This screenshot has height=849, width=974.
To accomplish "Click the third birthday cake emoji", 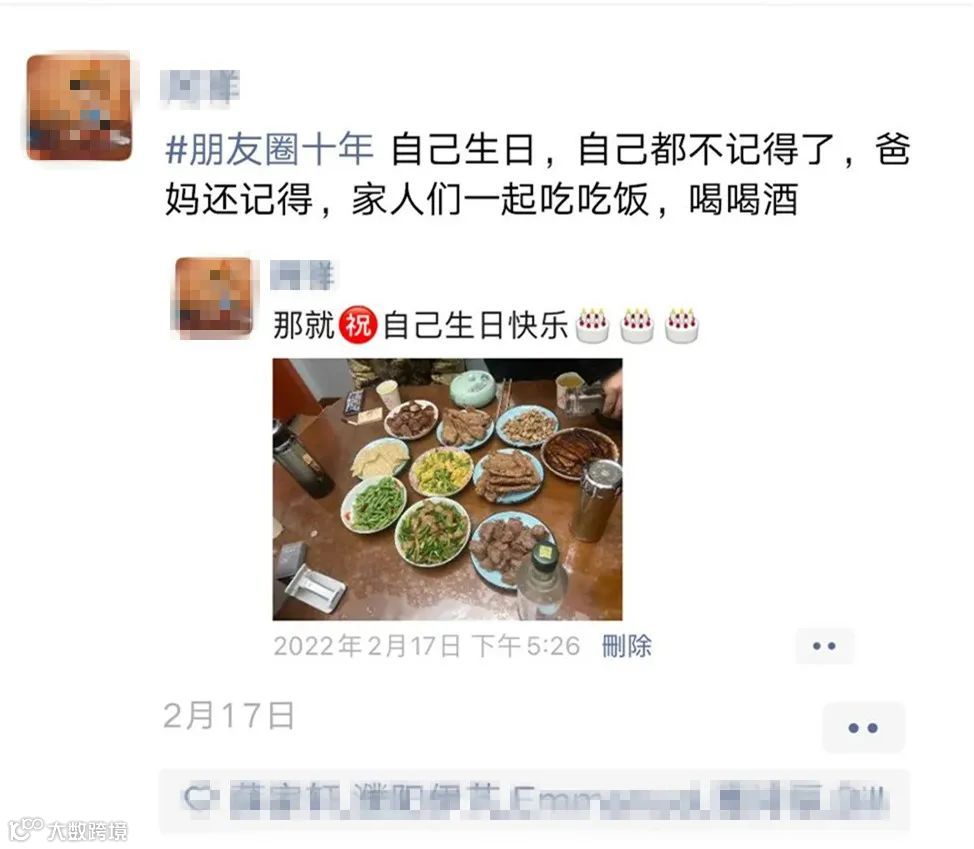I will [x=681, y=325].
